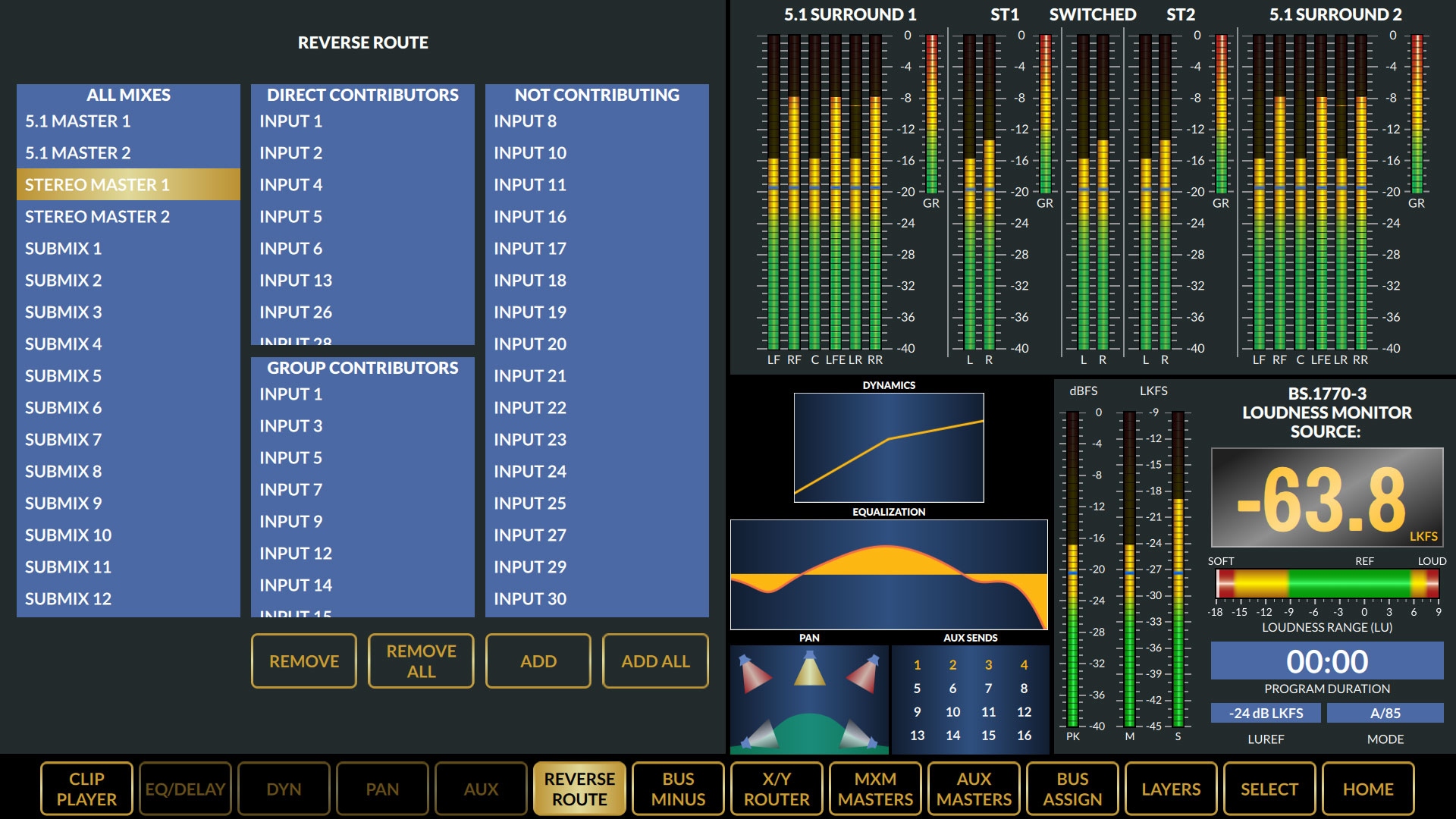Click the -24 dB LKFS LUREF field

tap(1266, 714)
